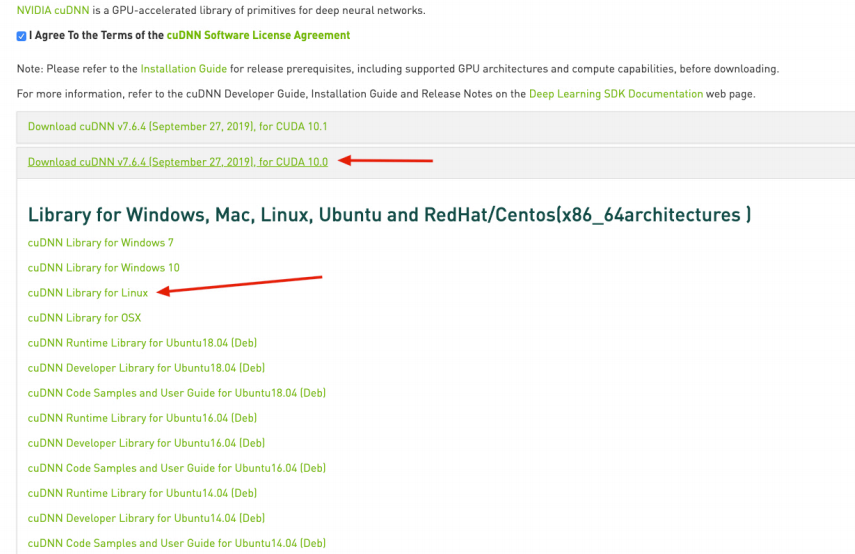Download Code Samples and User Guide Ubuntu14.04
Viewport: 855px width, 554px height.
177,544
